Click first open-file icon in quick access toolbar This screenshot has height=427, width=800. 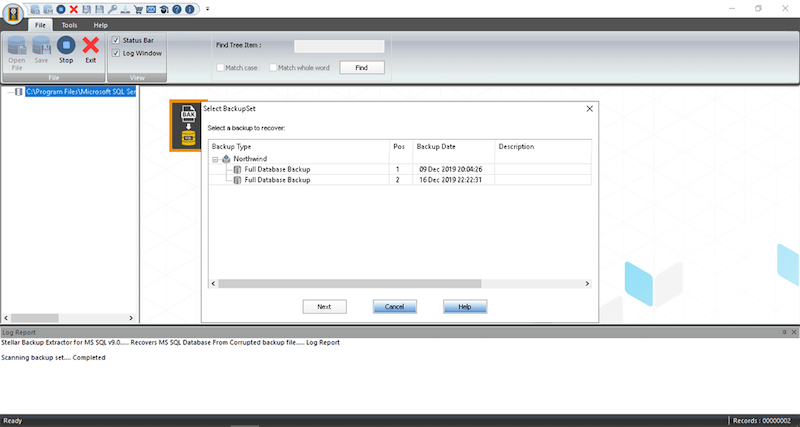(x=35, y=9)
